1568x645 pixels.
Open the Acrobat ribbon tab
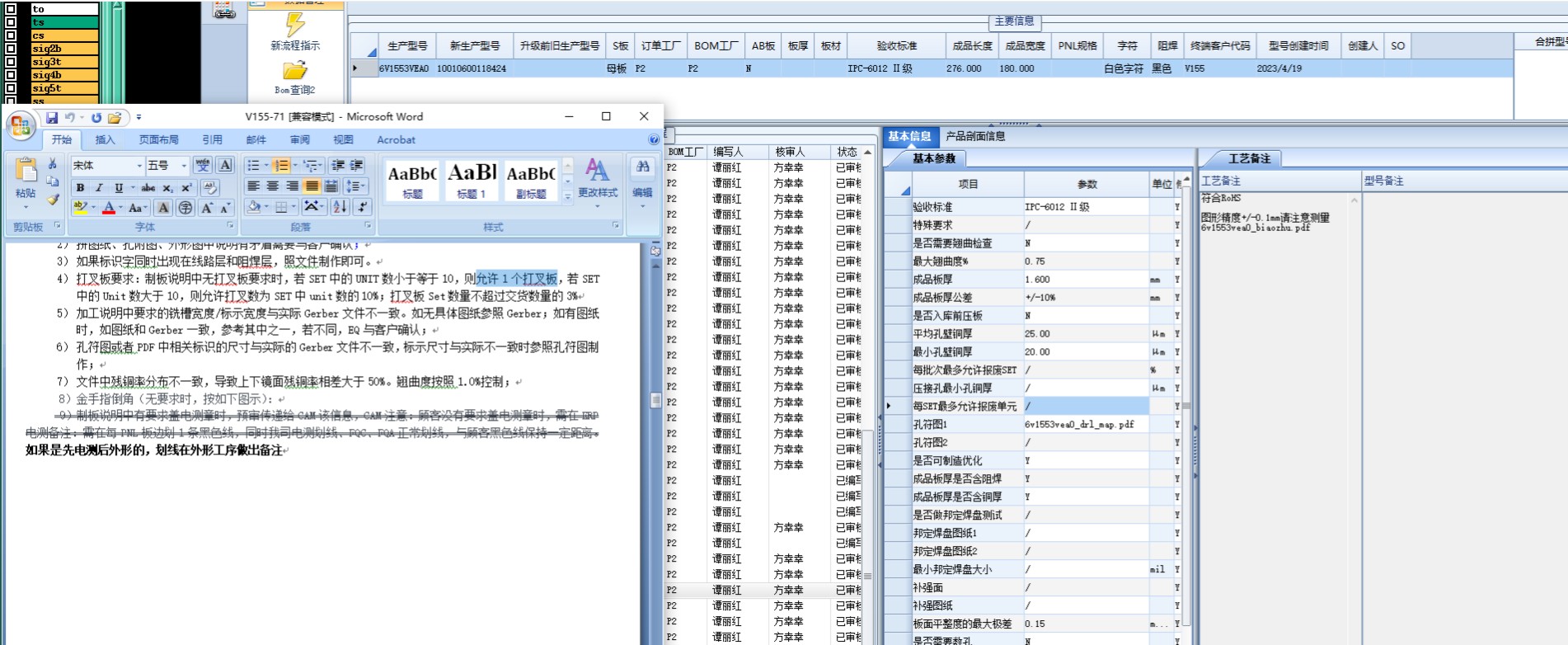pyautogui.click(x=397, y=140)
